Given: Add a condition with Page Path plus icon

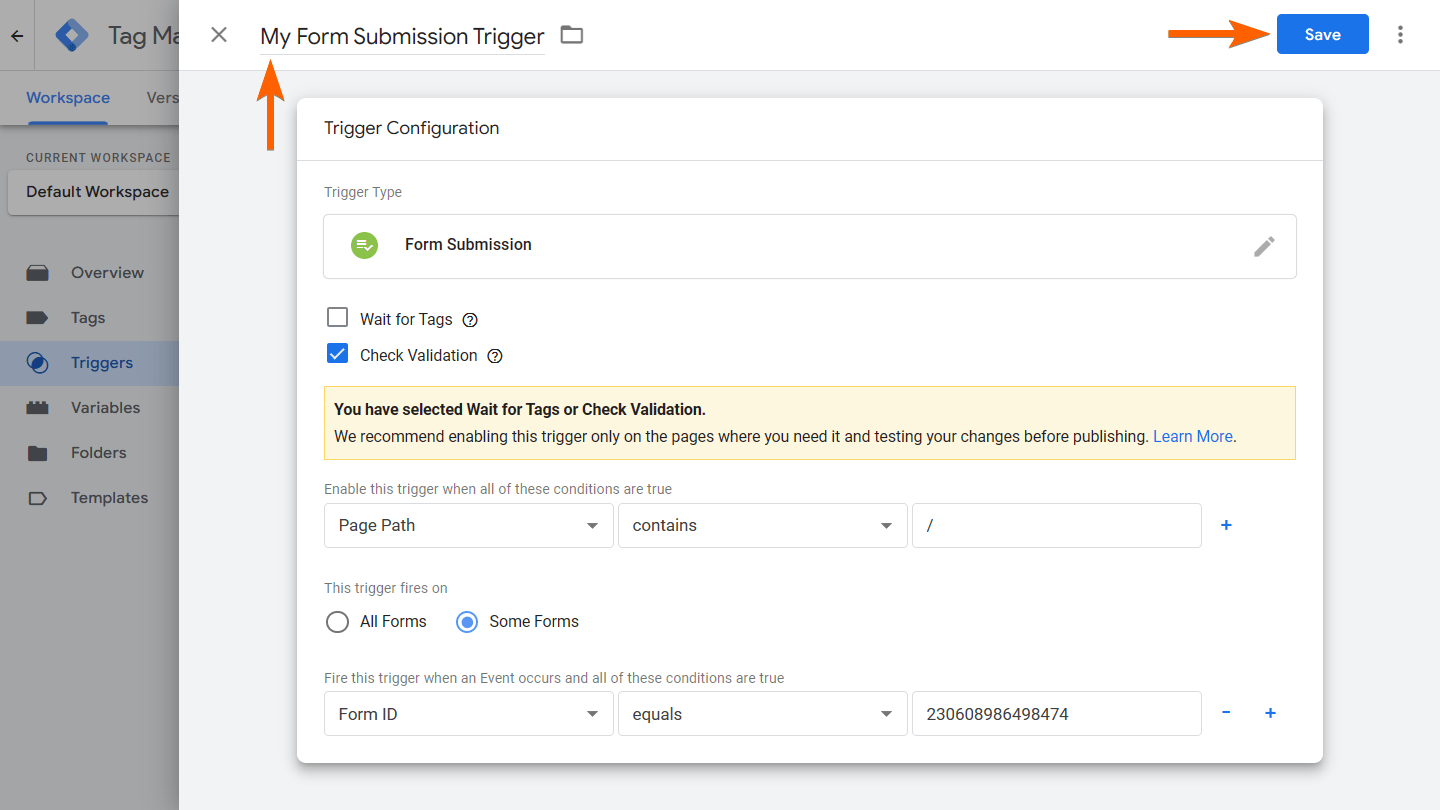Looking at the screenshot, I should pos(1226,525).
